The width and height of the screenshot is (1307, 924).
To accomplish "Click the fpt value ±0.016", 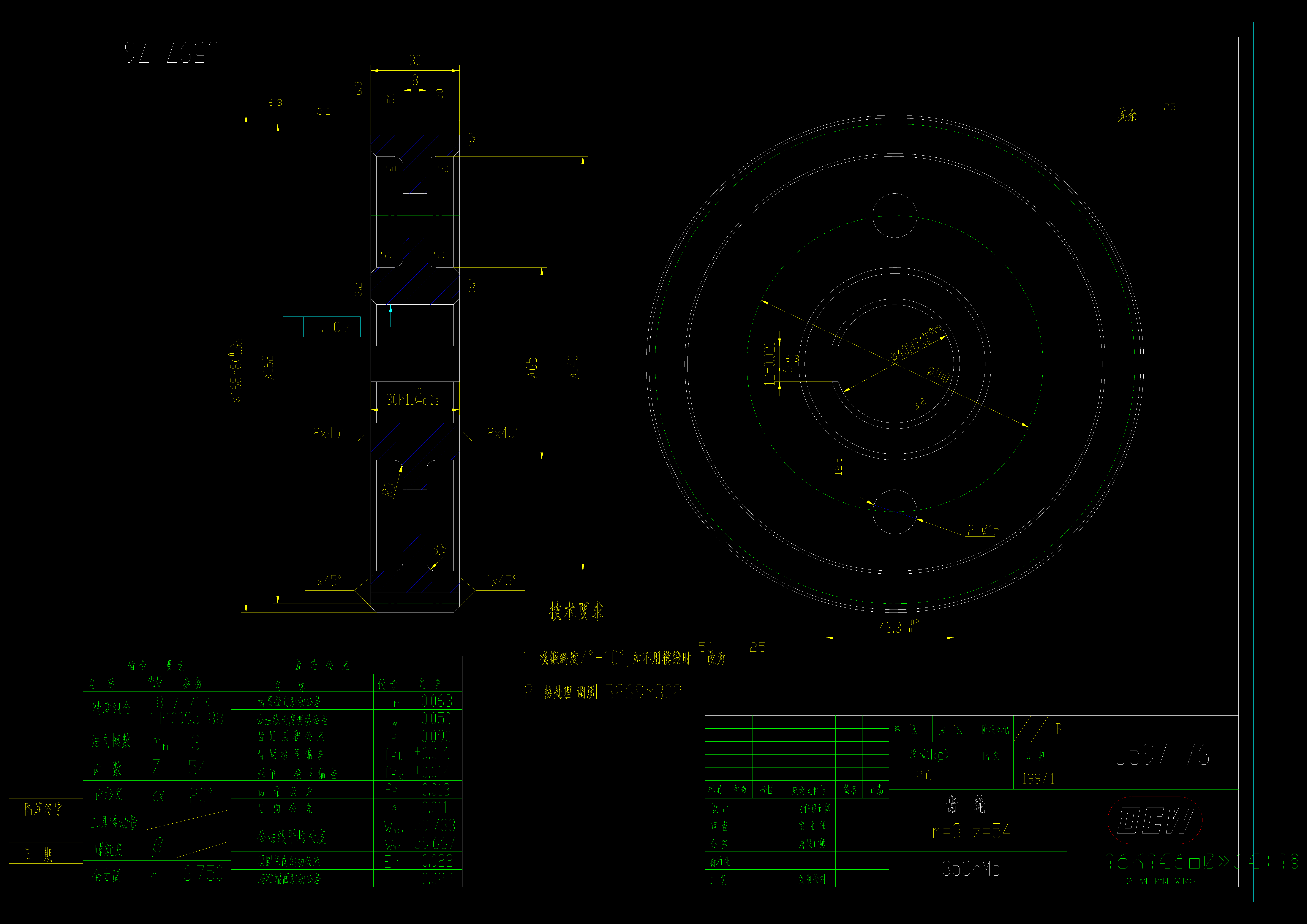I will coord(432,754).
